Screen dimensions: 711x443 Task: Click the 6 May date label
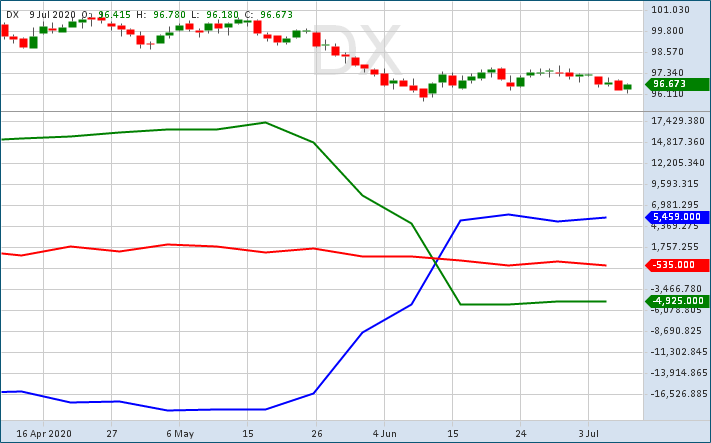[x=180, y=434]
